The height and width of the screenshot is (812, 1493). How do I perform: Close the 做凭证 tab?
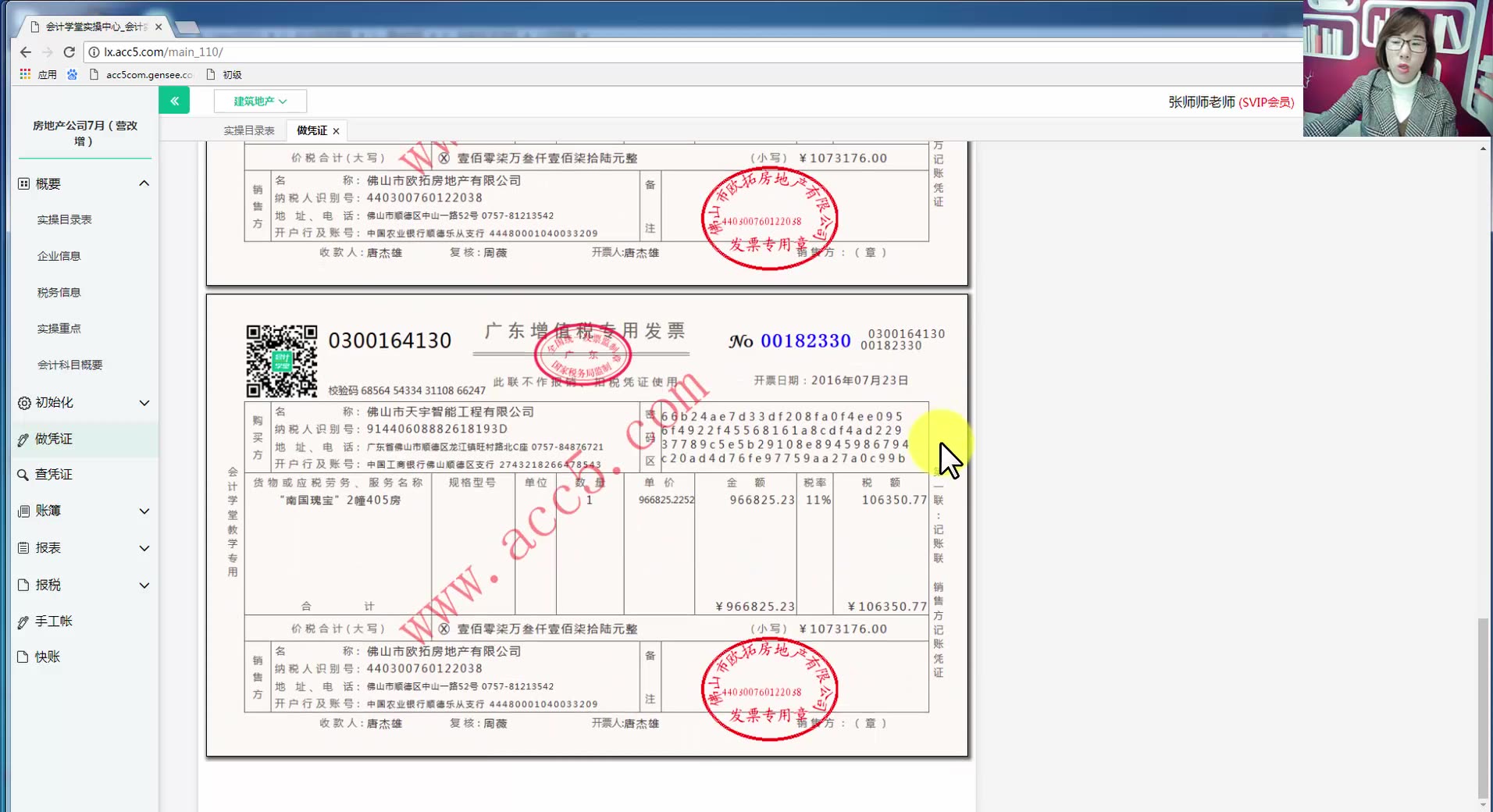point(337,131)
